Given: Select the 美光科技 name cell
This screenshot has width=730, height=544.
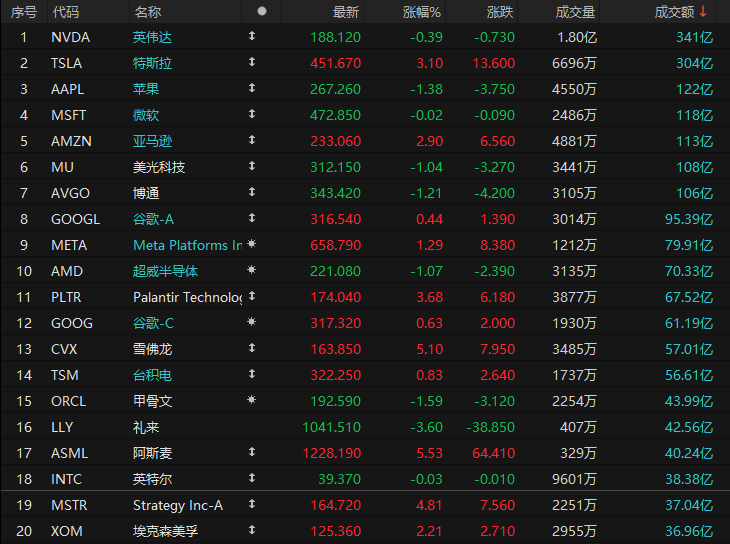Looking at the screenshot, I should coord(159,167).
